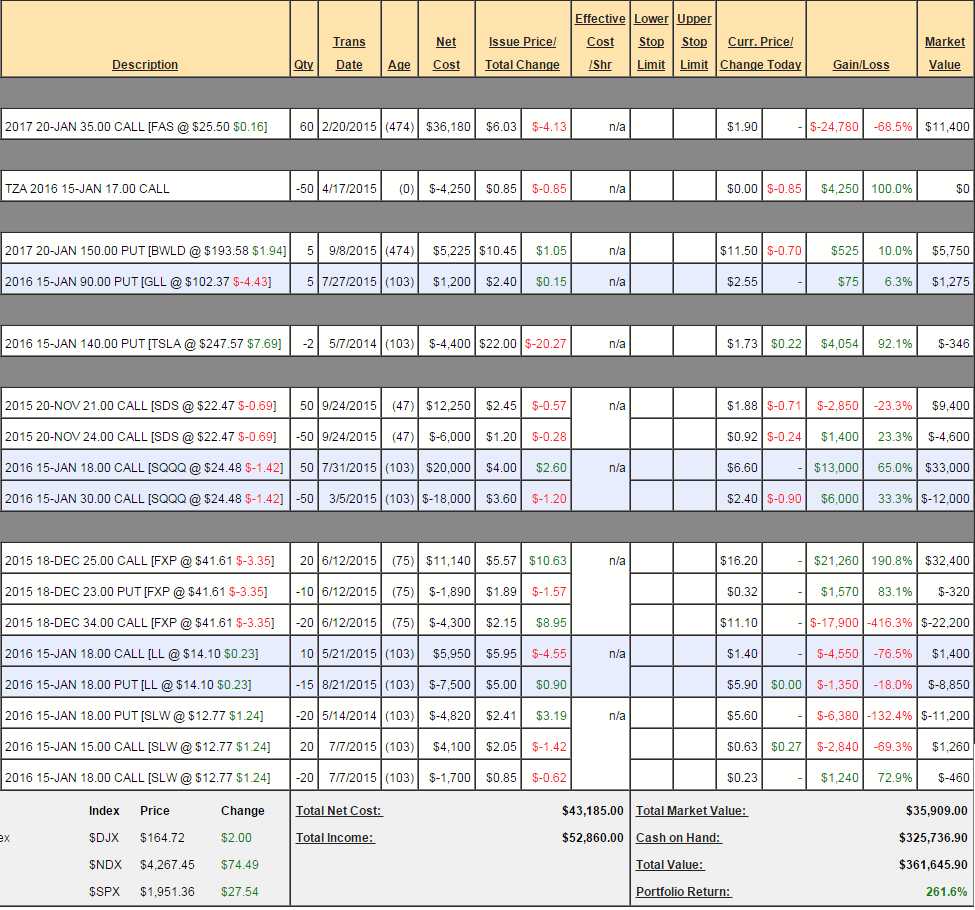
Task: Click the Age column header
Action: tap(399, 65)
